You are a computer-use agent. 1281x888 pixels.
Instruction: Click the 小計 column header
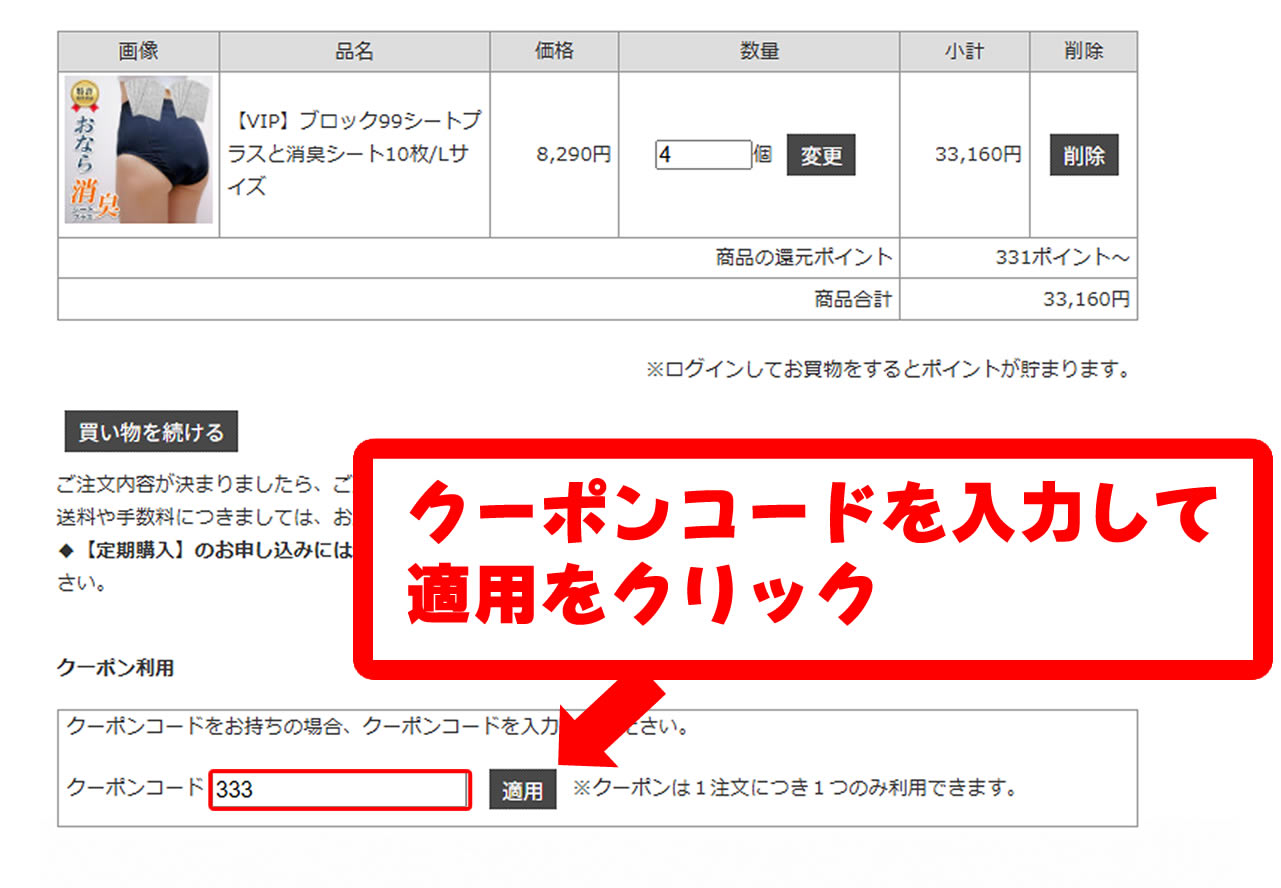click(x=965, y=51)
